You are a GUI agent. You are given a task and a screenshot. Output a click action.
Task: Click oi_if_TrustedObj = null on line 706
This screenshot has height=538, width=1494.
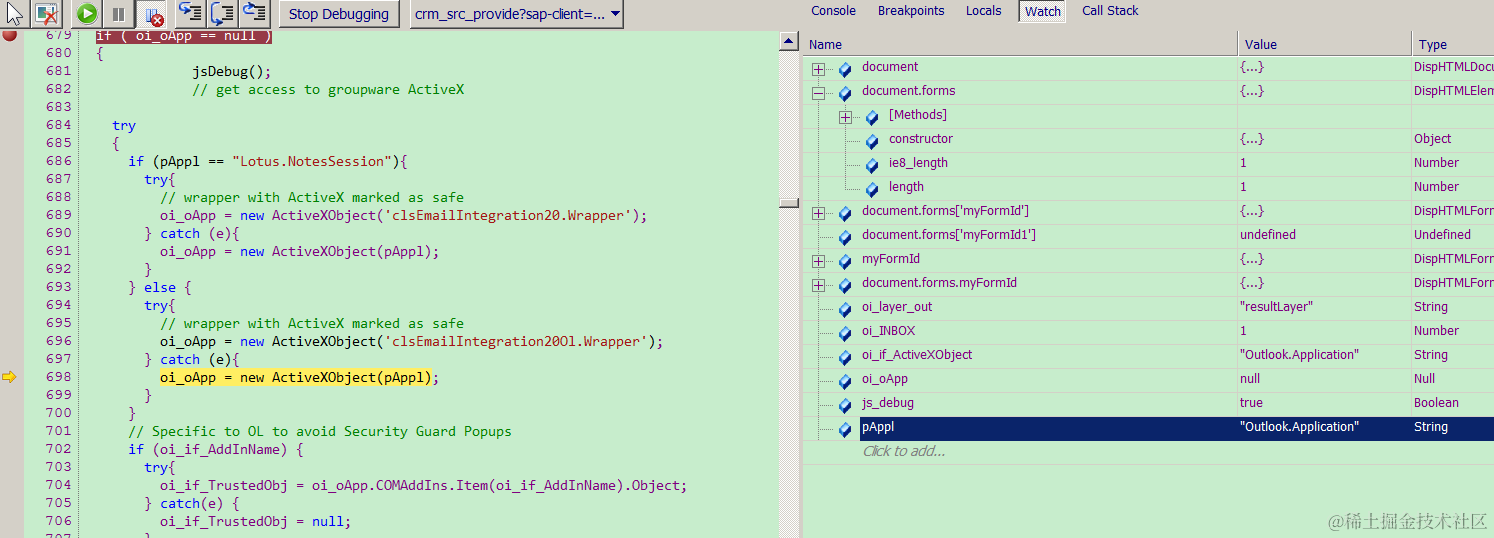coord(255,521)
